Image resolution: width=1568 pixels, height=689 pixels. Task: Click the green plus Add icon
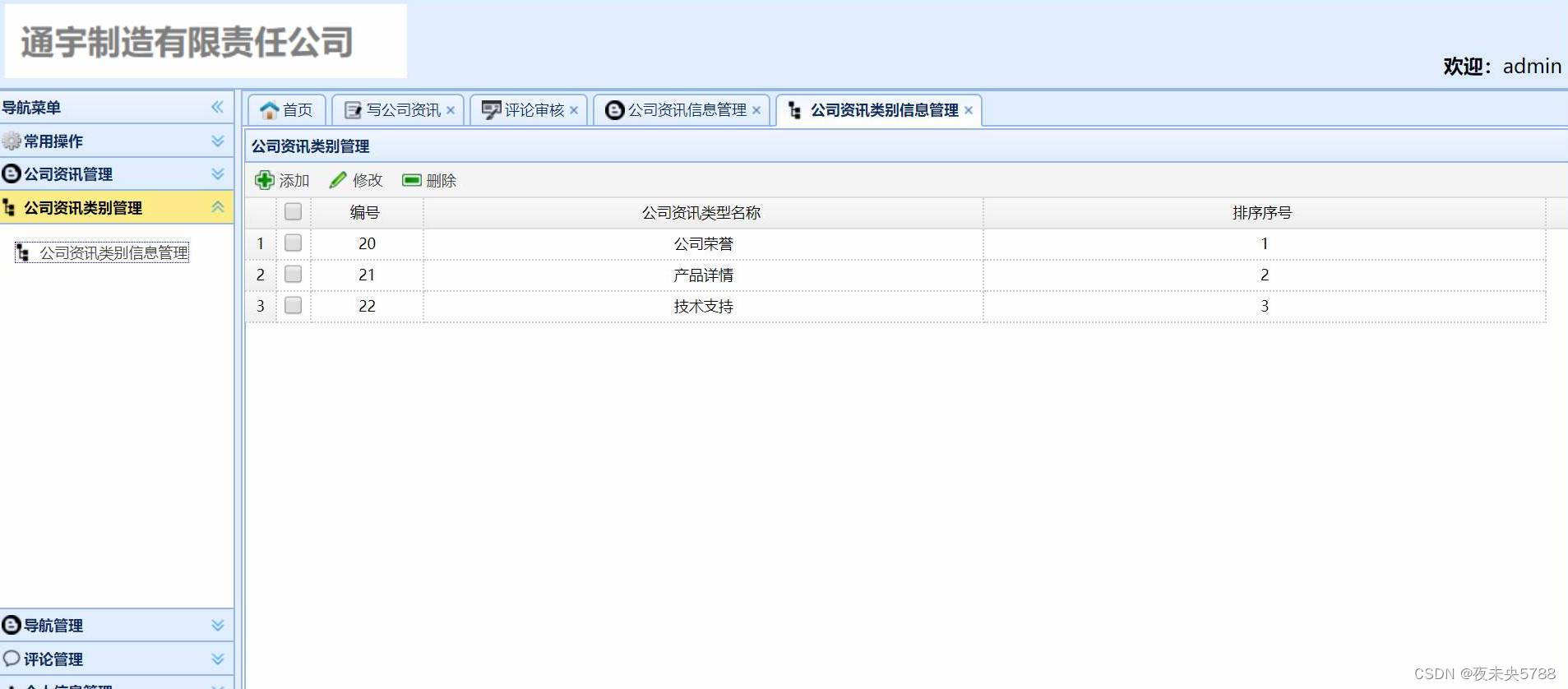[x=264, y=180]
